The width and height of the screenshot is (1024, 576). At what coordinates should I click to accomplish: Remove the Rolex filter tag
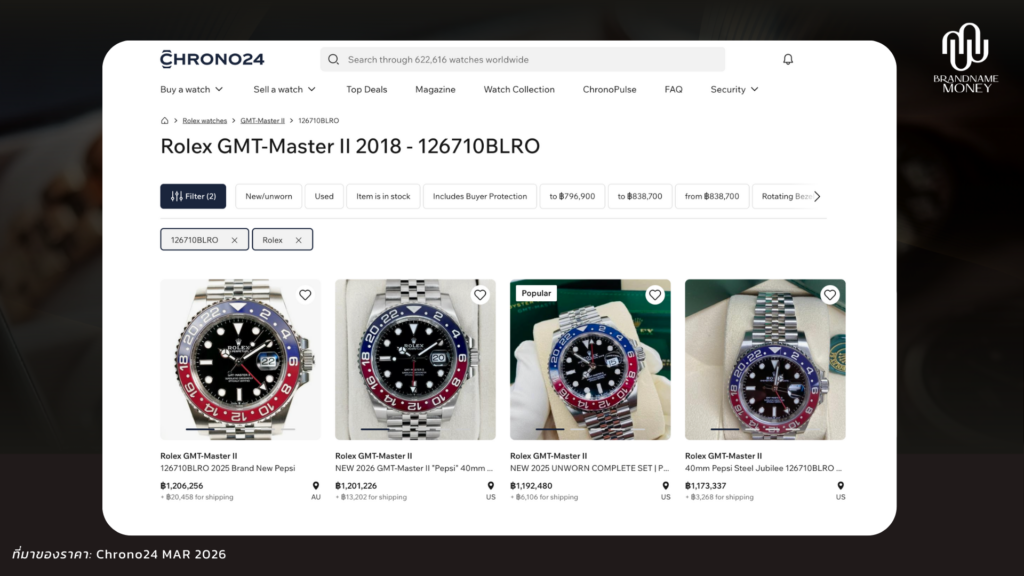(298, 240)
